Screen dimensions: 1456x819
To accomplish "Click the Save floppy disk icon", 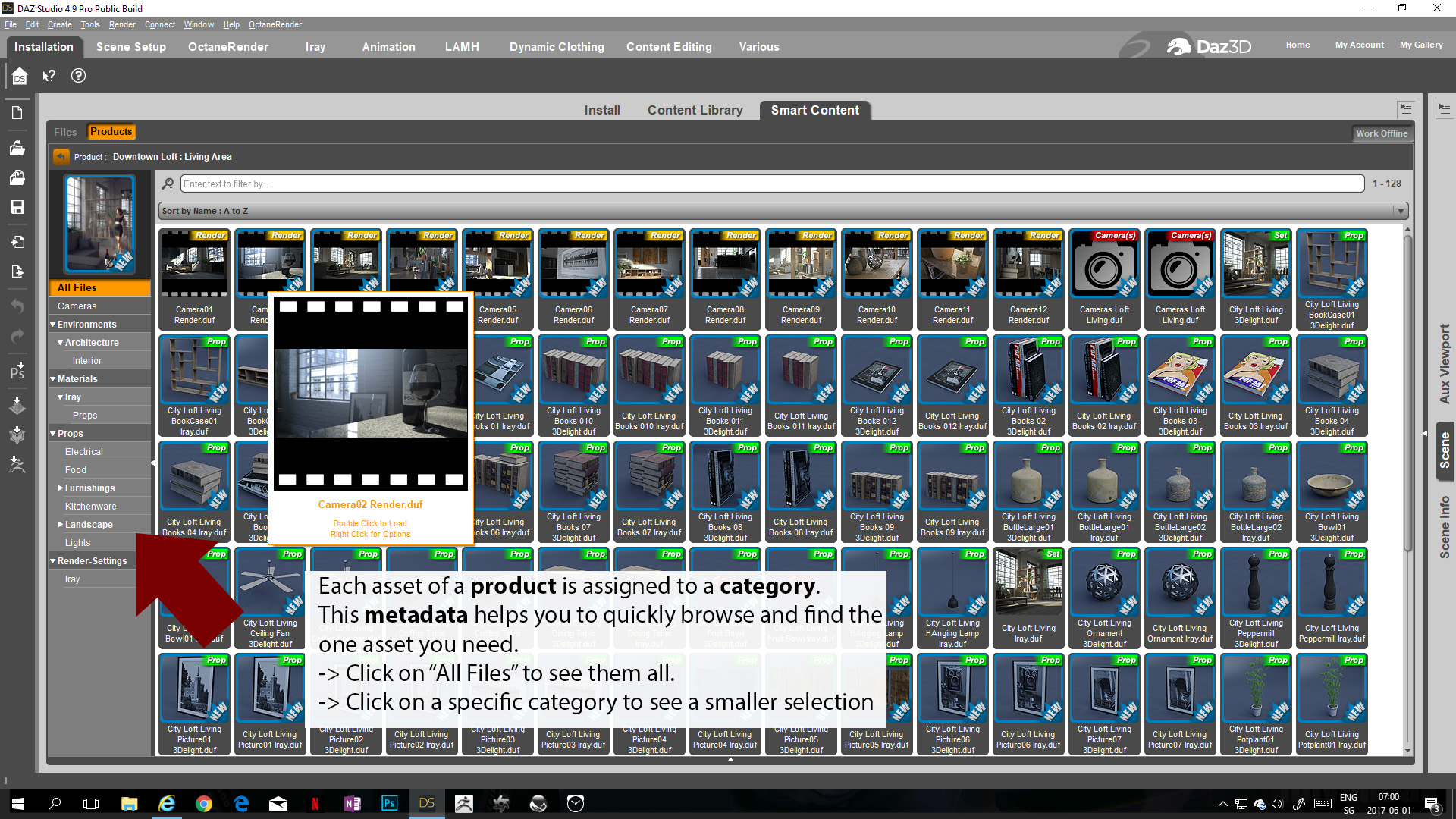I will [17, 207].
